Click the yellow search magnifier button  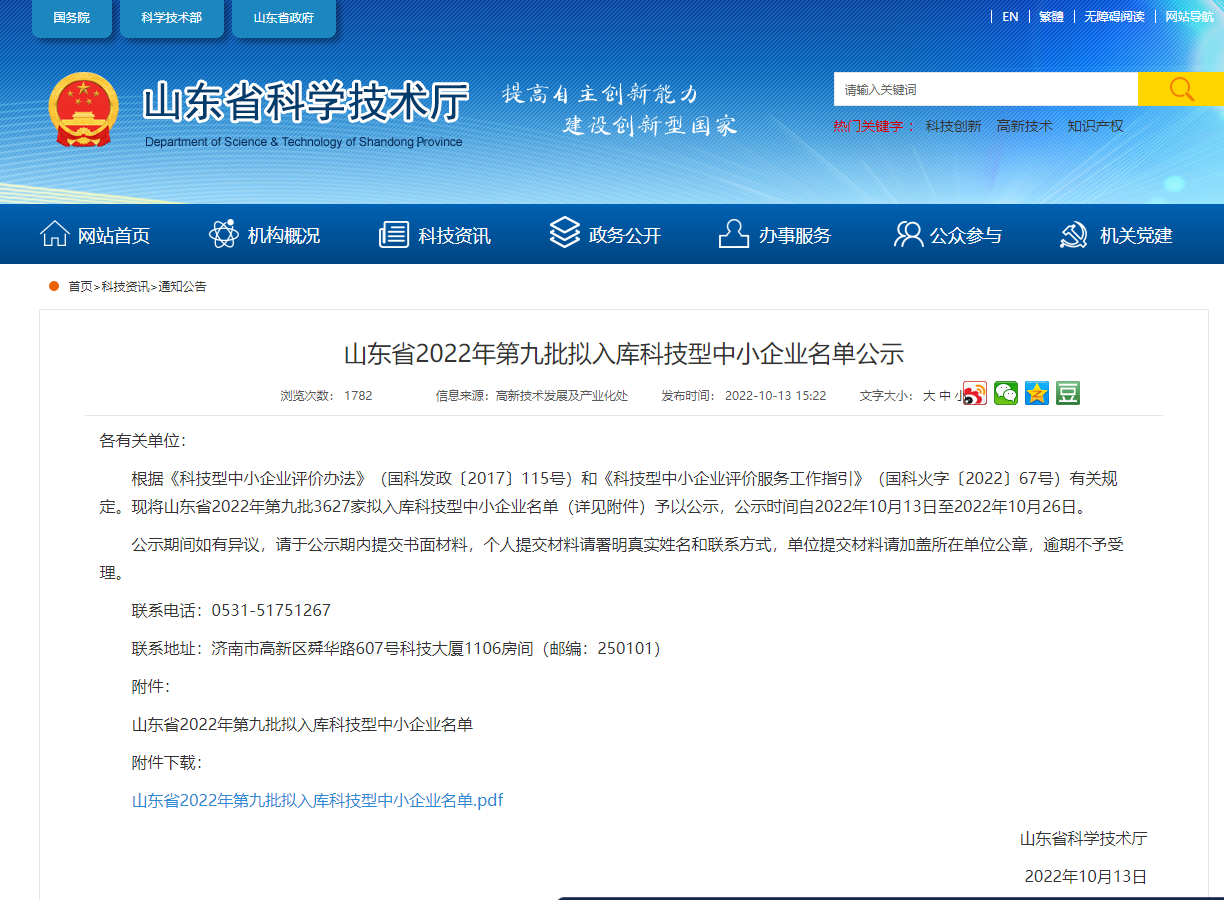(1181, 89)
